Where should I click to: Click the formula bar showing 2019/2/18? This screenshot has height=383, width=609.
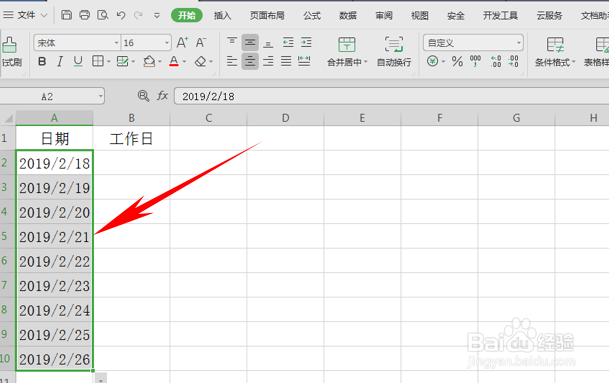coord(392,96)
